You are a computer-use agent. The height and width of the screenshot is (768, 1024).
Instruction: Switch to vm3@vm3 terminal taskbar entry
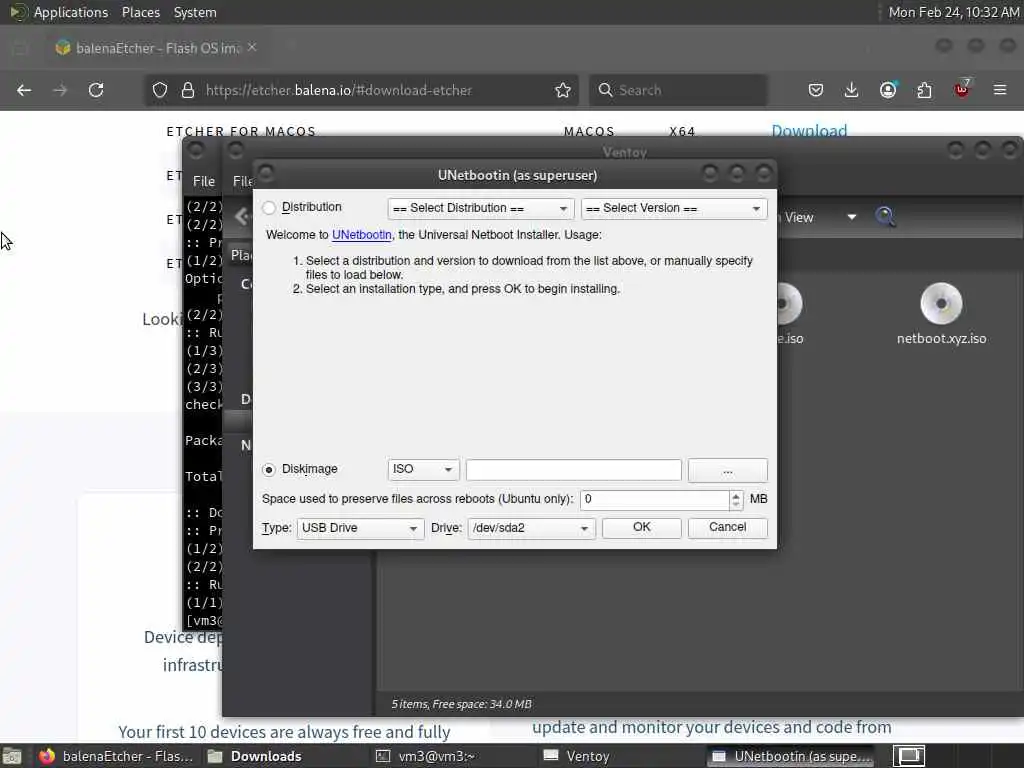(426, 756)
